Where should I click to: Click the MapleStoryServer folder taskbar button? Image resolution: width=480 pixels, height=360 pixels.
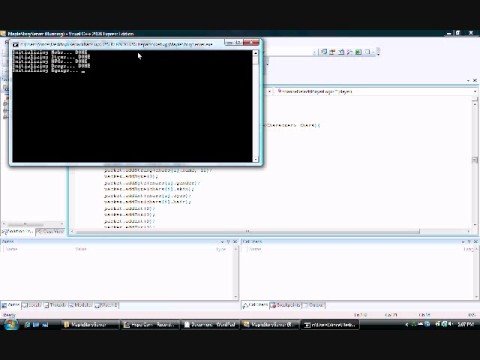click(x=90, y=325)
